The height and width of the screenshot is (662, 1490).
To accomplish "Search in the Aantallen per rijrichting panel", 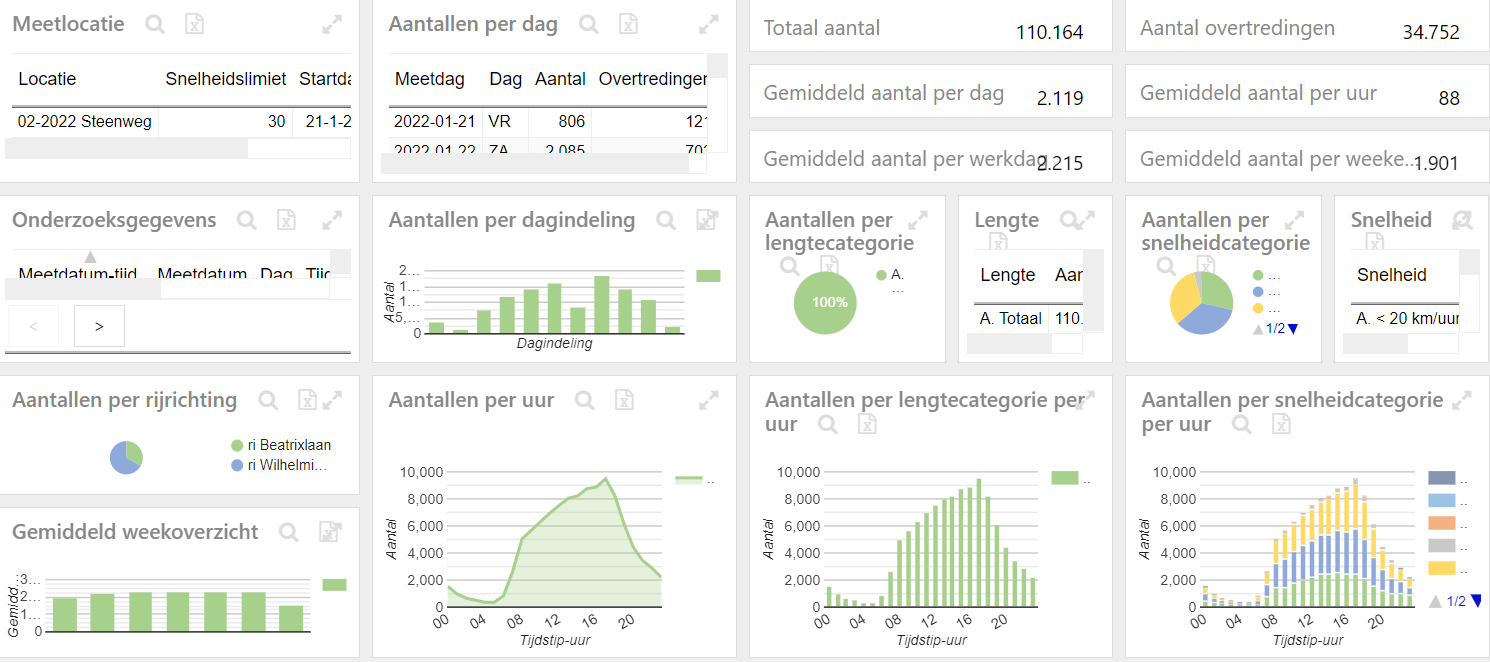I will click(x=268, y=400).
